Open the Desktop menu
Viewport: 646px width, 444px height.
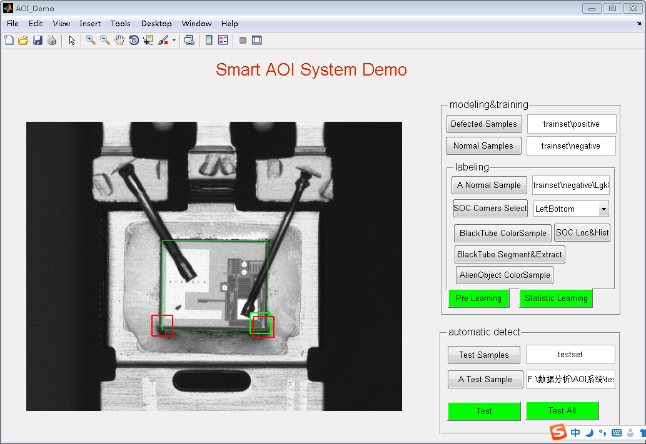point(156,23)
